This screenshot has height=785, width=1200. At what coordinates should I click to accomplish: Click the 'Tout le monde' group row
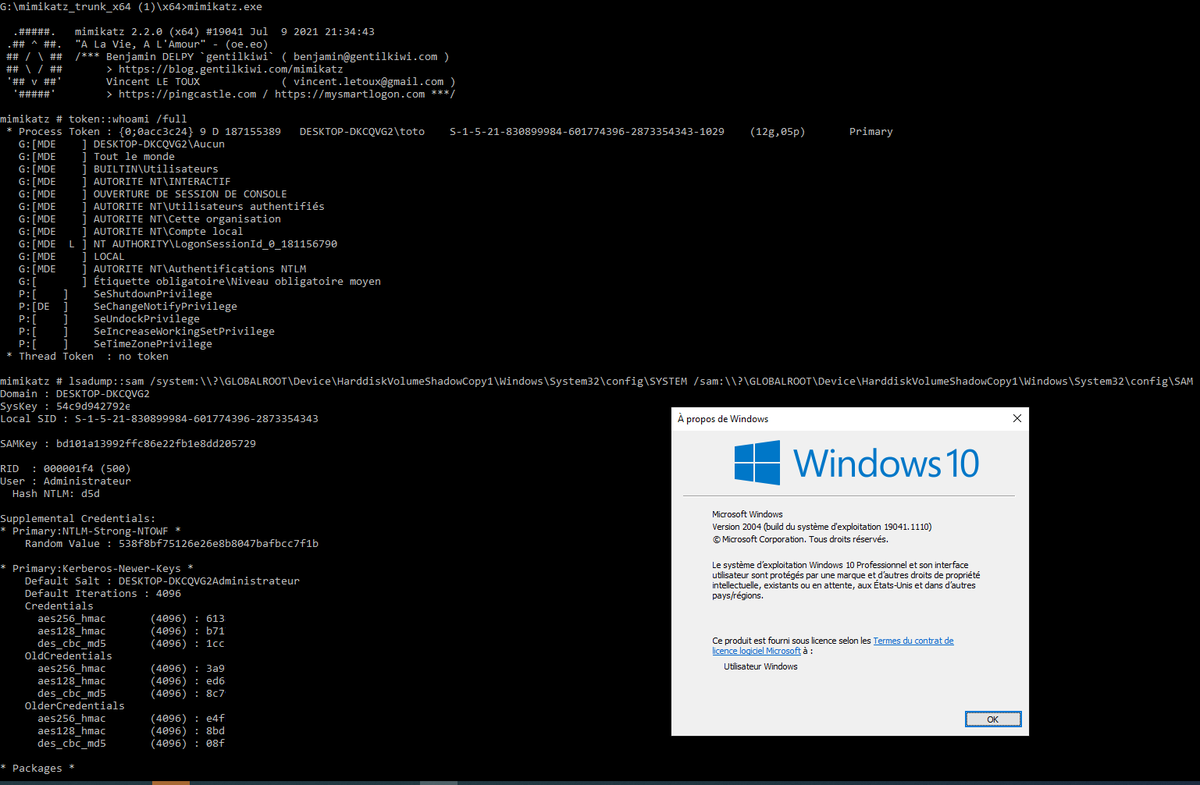tap(97, 157)
